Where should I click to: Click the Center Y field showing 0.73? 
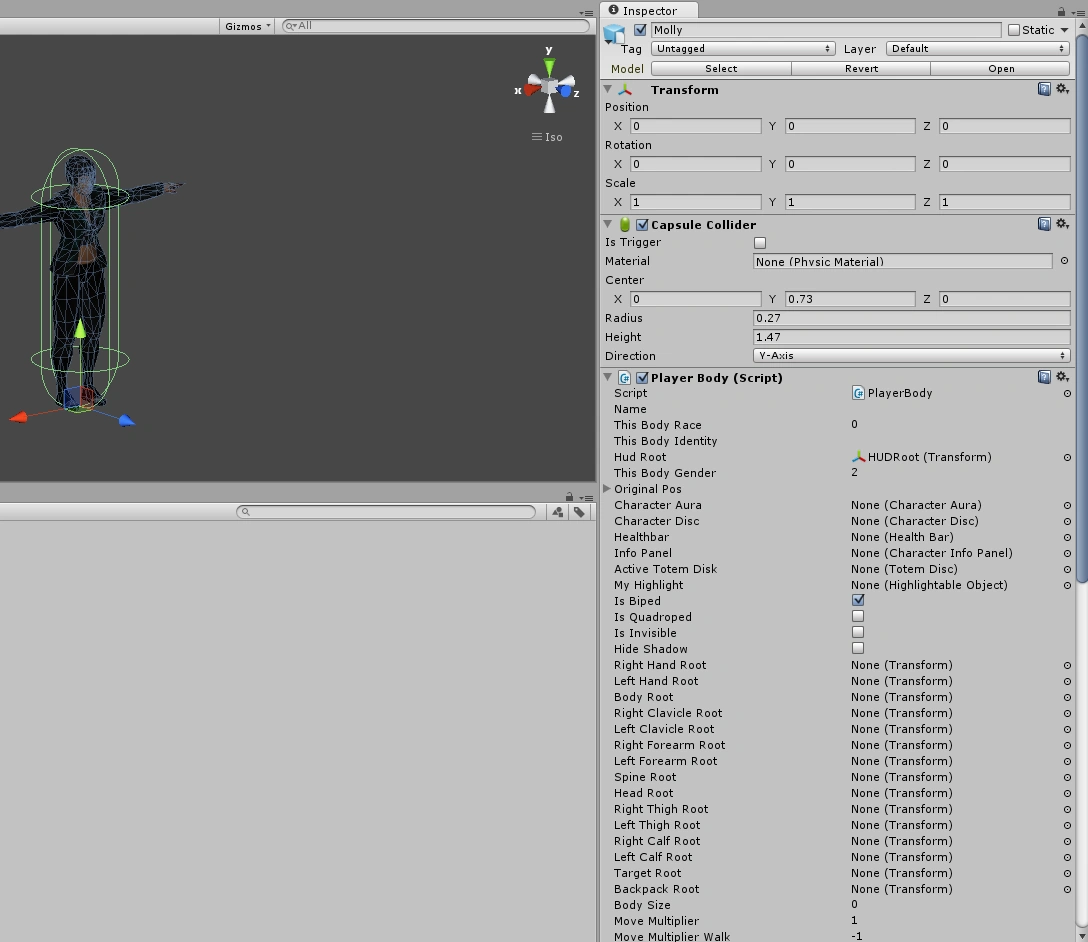pos(850,299)
